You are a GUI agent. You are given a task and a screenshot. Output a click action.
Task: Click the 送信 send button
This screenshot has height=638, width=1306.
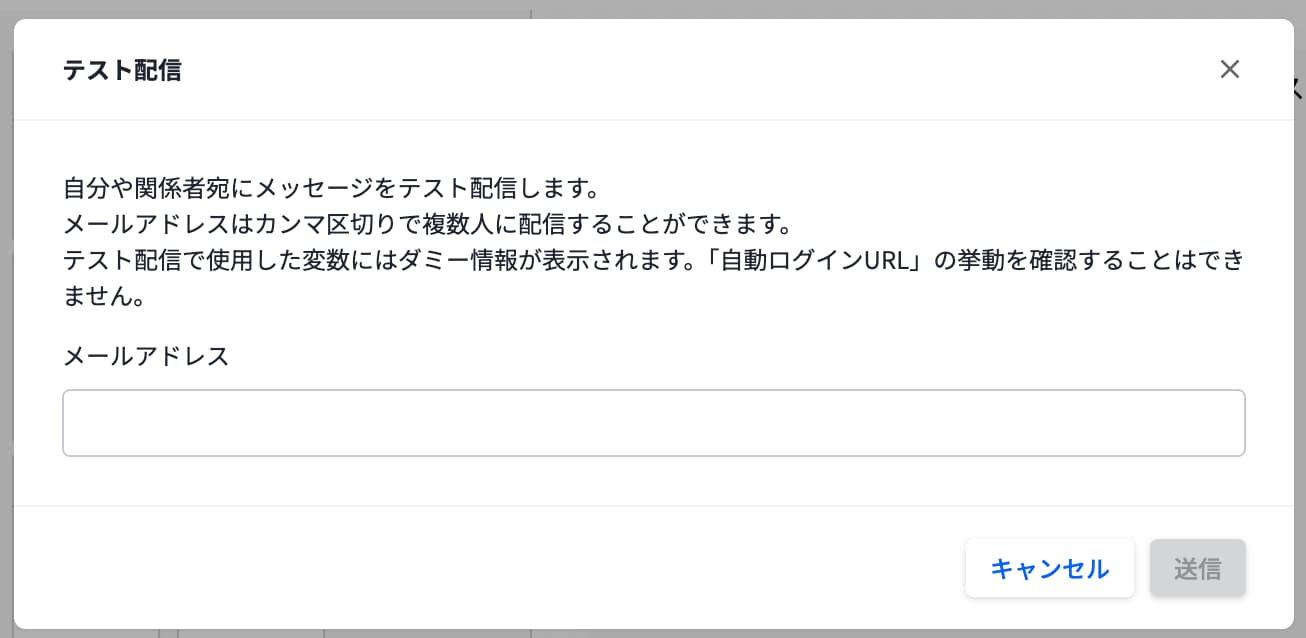point(1197,568)
